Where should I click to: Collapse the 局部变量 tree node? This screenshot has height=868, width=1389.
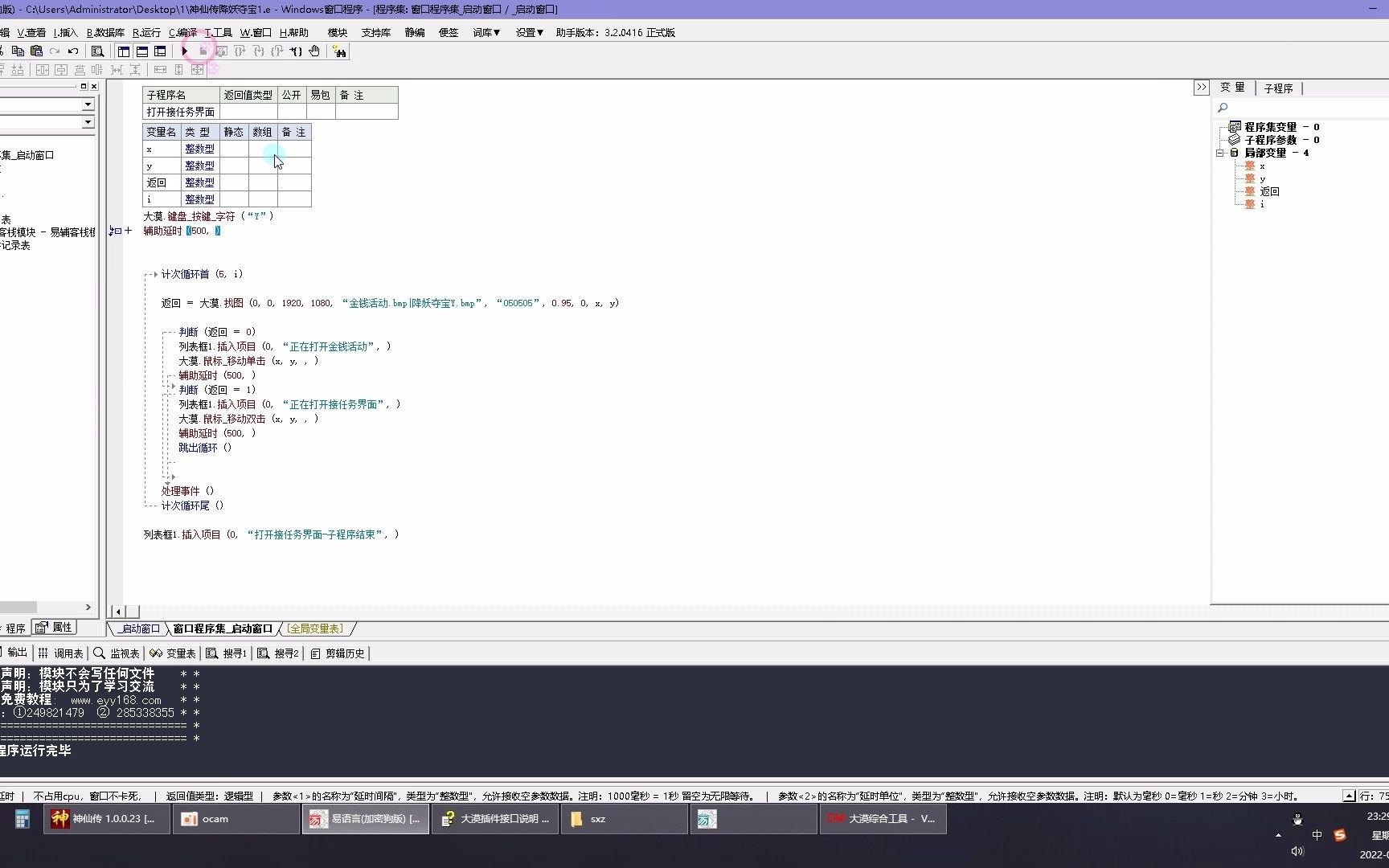coord(1220,153)
